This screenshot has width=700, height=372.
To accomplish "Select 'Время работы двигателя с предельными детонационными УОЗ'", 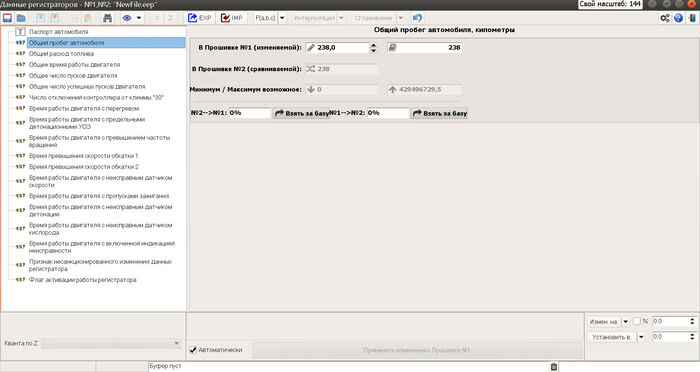I will pyautogui.click(x=87, y=123).
